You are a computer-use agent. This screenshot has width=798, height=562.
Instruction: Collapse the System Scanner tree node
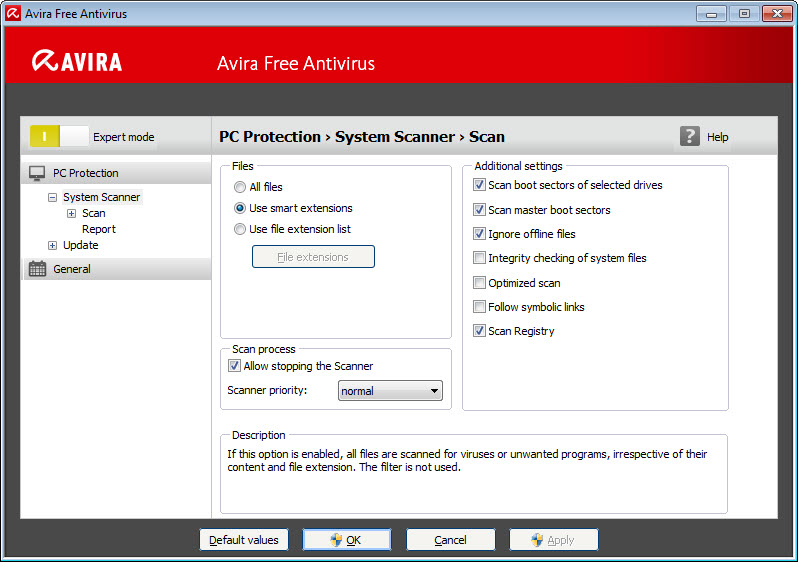[x=52, y=197]
